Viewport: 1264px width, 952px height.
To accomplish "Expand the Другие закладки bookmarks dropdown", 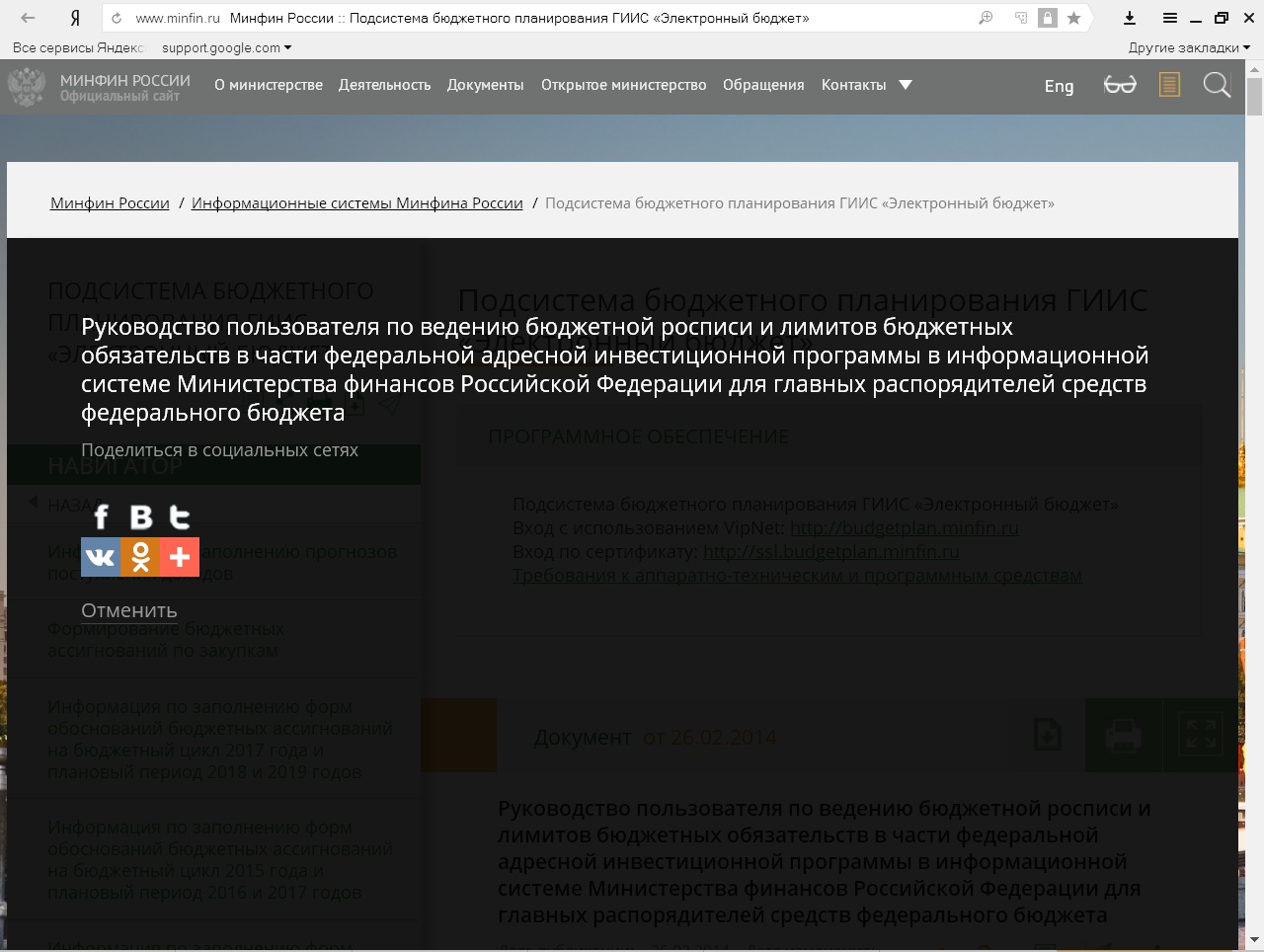I will tap(1189, 47).
